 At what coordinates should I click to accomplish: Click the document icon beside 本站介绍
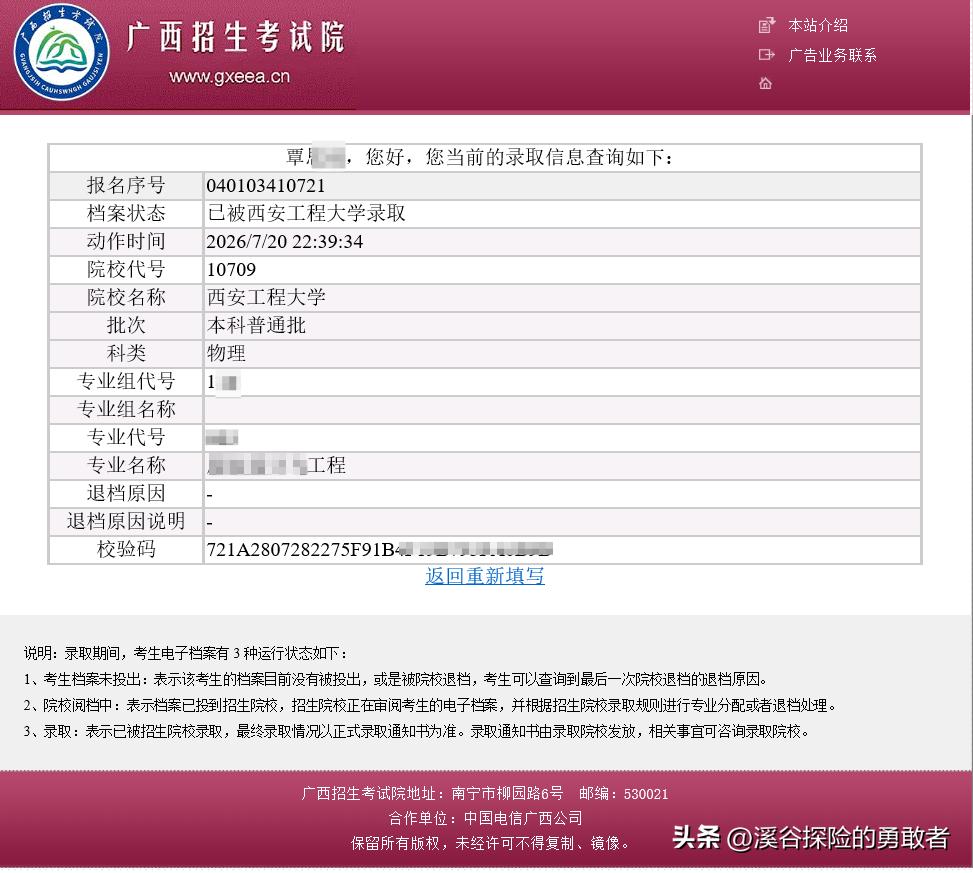pos(766,25)
